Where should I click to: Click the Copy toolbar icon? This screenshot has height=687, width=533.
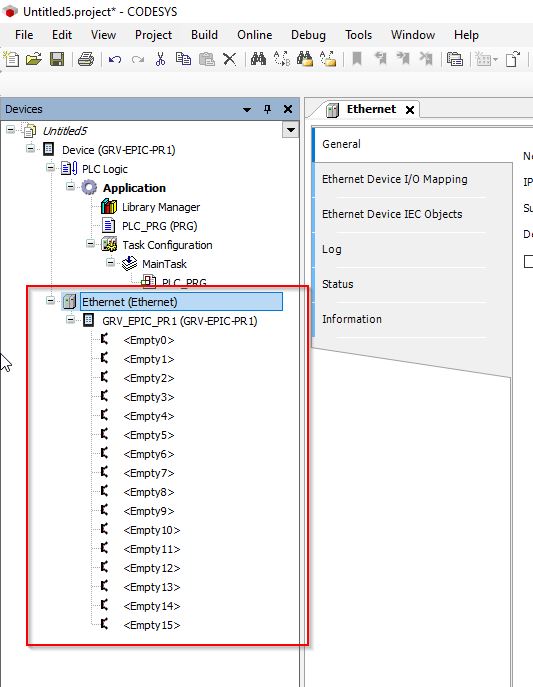[183, 59]
